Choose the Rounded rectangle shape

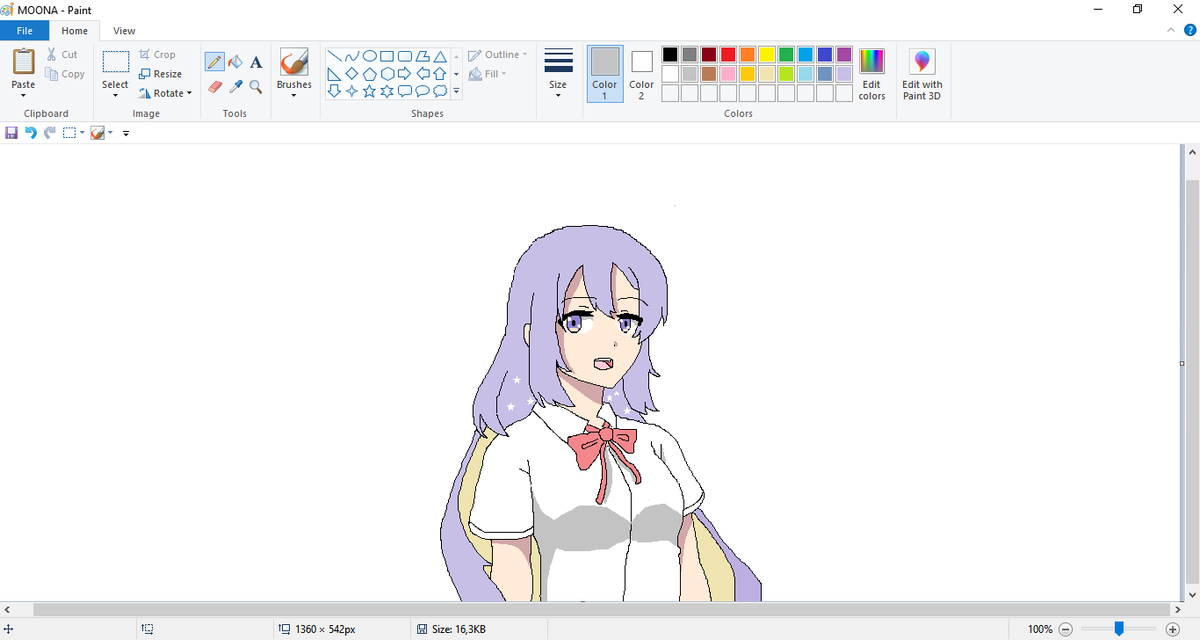tap(404, 56)
